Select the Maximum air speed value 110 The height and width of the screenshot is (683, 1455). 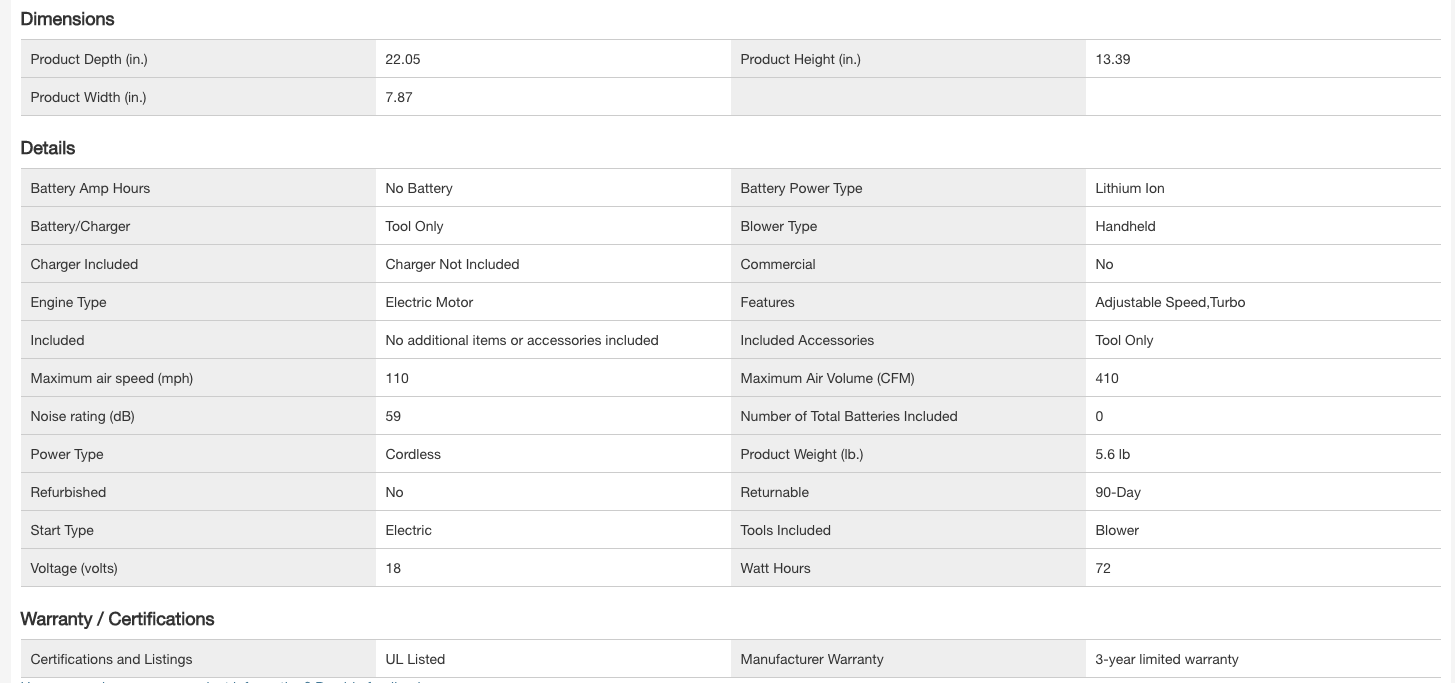397,378
